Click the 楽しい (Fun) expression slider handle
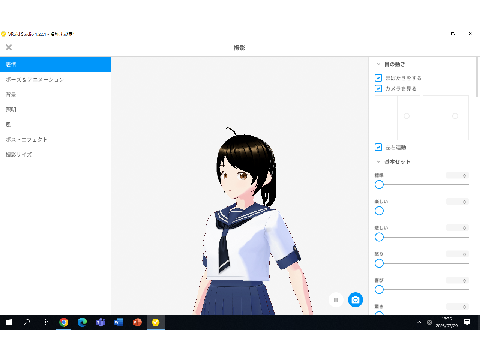 click(379, 211)
